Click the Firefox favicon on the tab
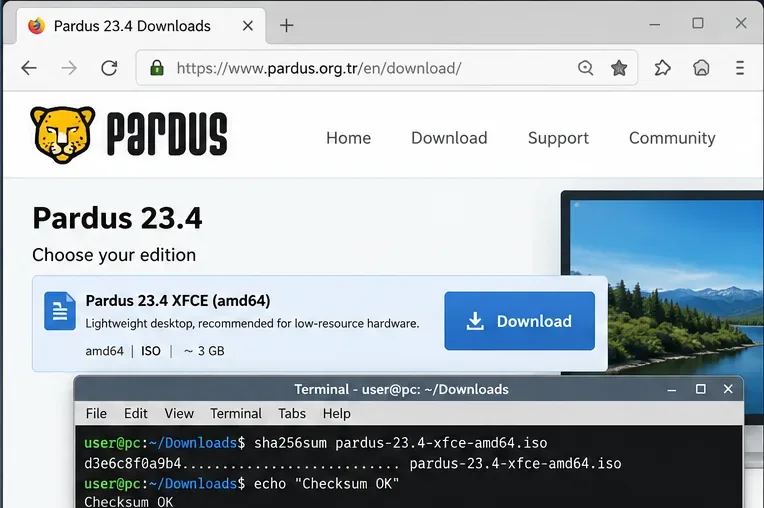This screenshot has height=508, width=764. click(37, 26)
